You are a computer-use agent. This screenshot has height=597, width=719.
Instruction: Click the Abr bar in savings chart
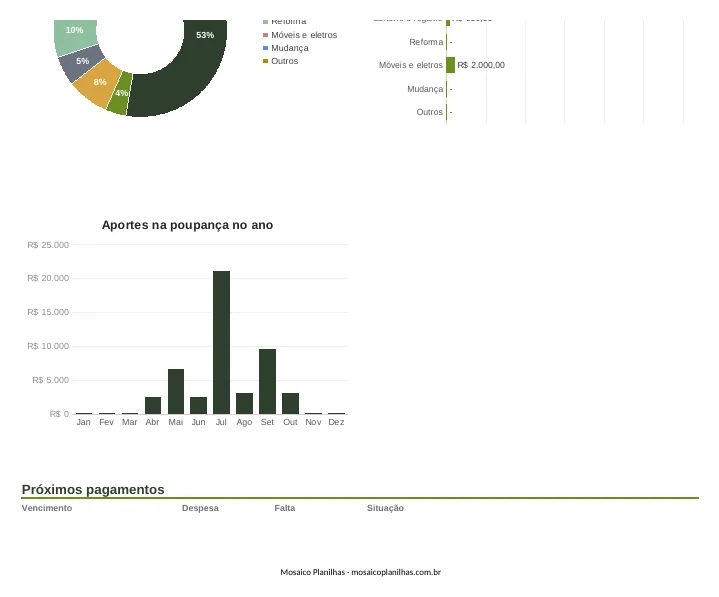153,405
